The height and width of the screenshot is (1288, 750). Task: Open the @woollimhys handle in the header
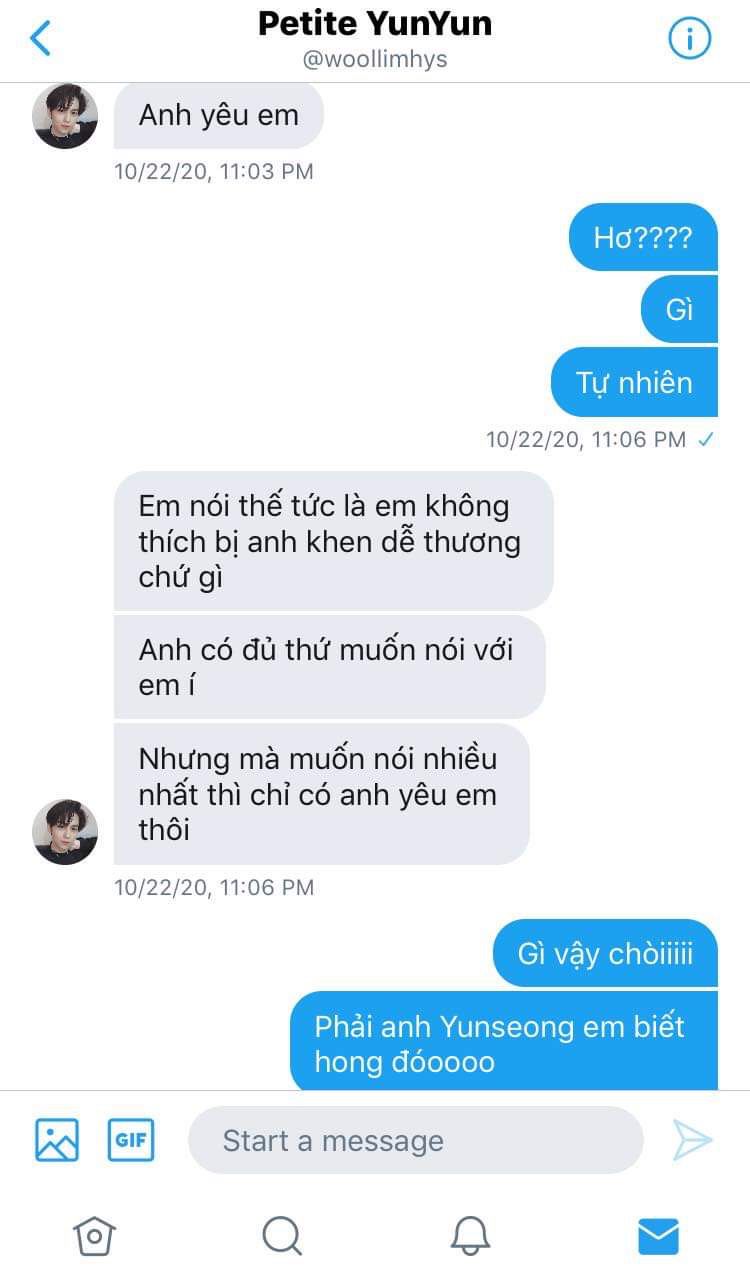tap(375, 59)
